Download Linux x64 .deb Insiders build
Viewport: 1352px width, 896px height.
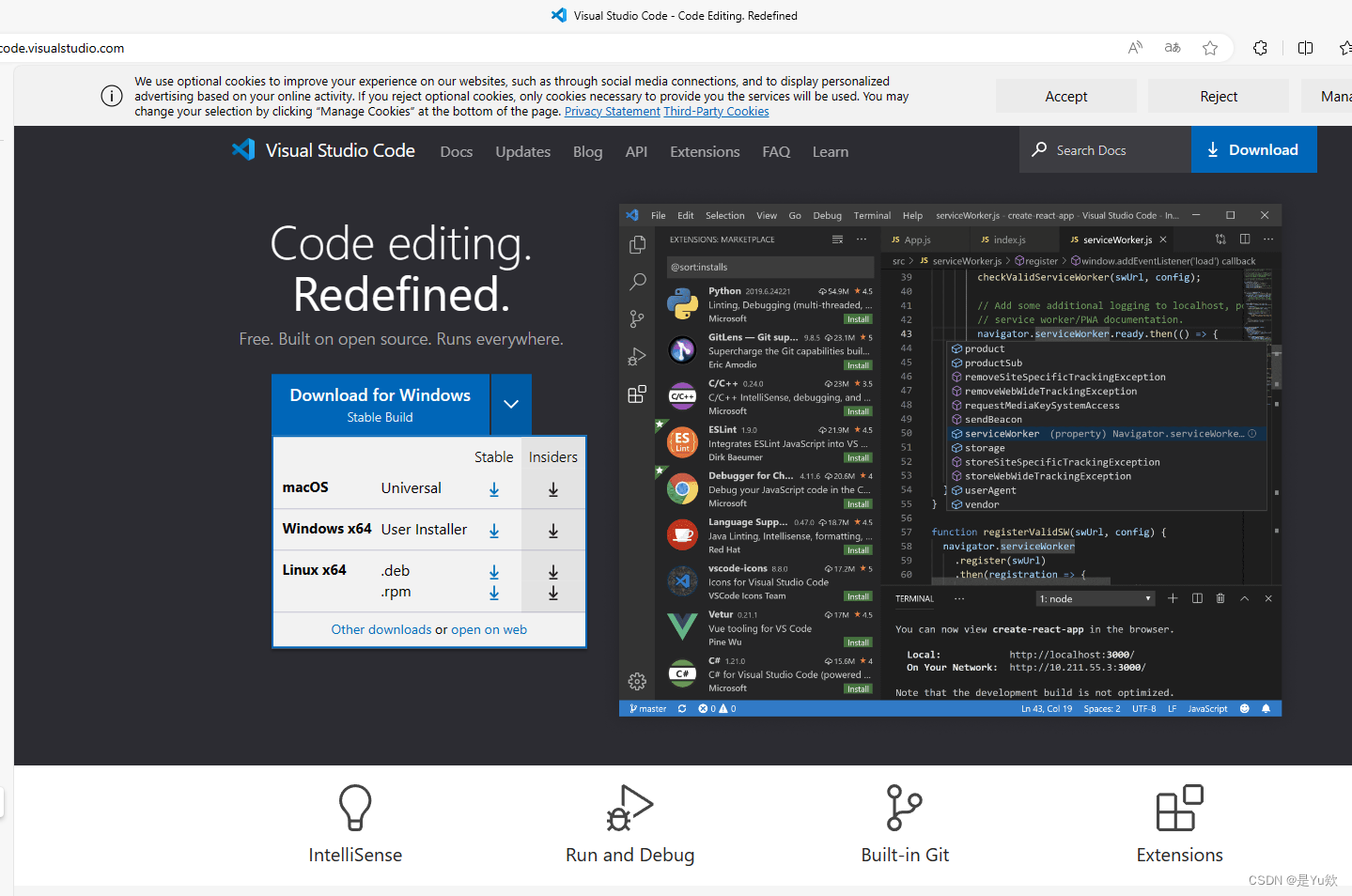click(553, 572)
